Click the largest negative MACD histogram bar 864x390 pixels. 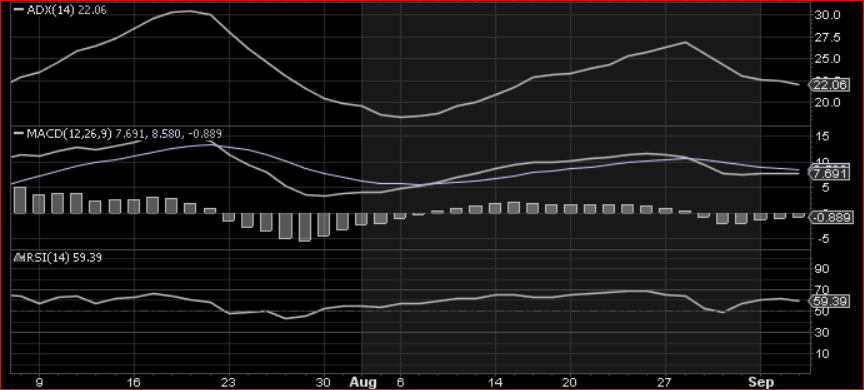[304, 227]
